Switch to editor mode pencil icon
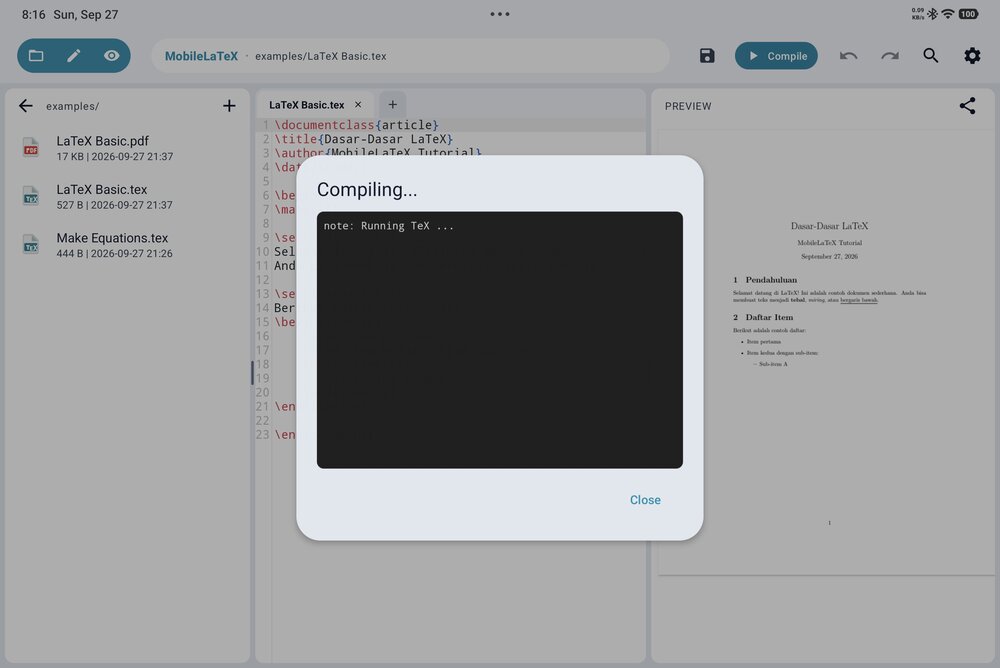 click(73, 56)
